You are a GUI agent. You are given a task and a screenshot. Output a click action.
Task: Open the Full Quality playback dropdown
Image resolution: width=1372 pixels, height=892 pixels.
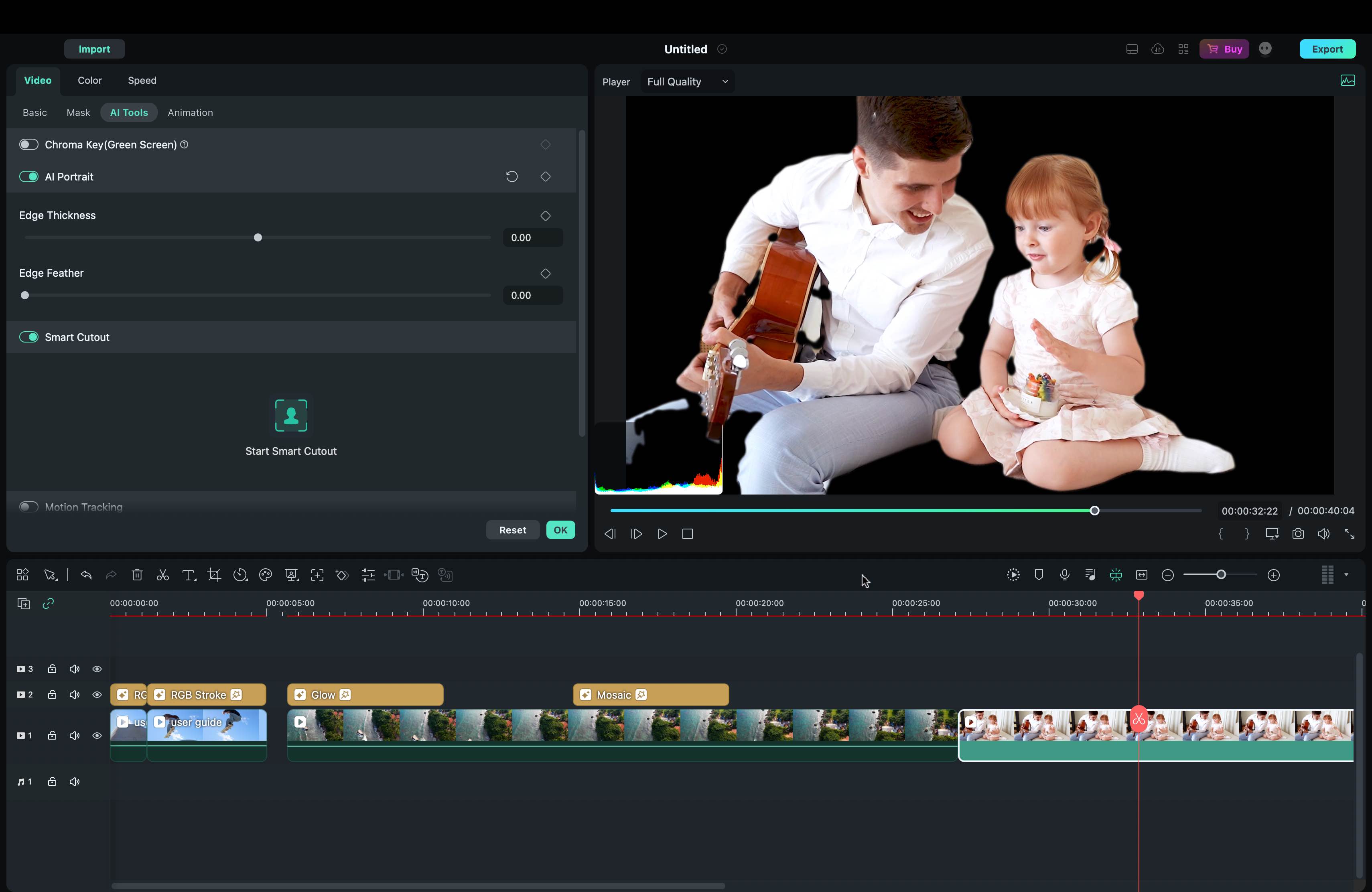pyautogui.click(x=686, y=81)
